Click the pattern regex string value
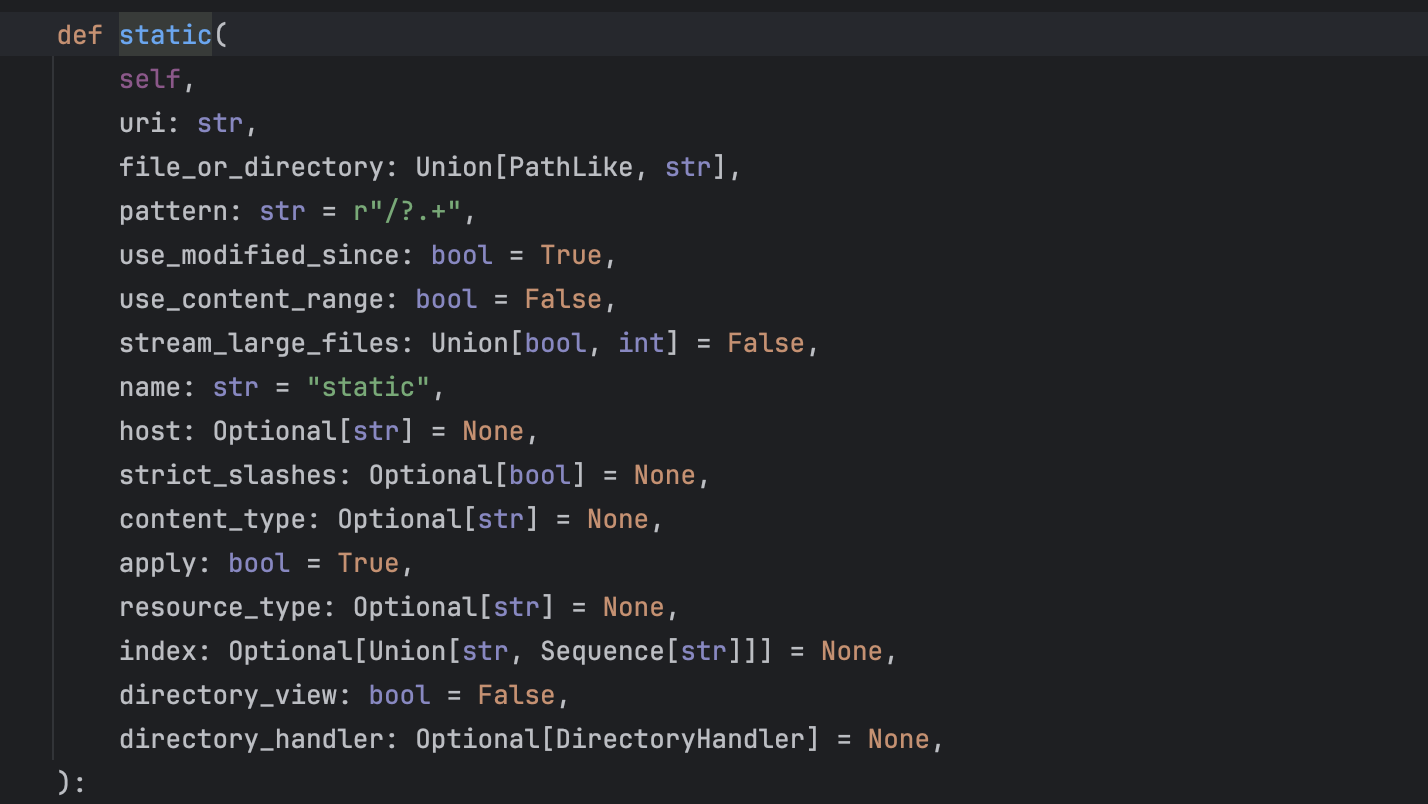Screen dimensions: 1428x804 [408, 211]
